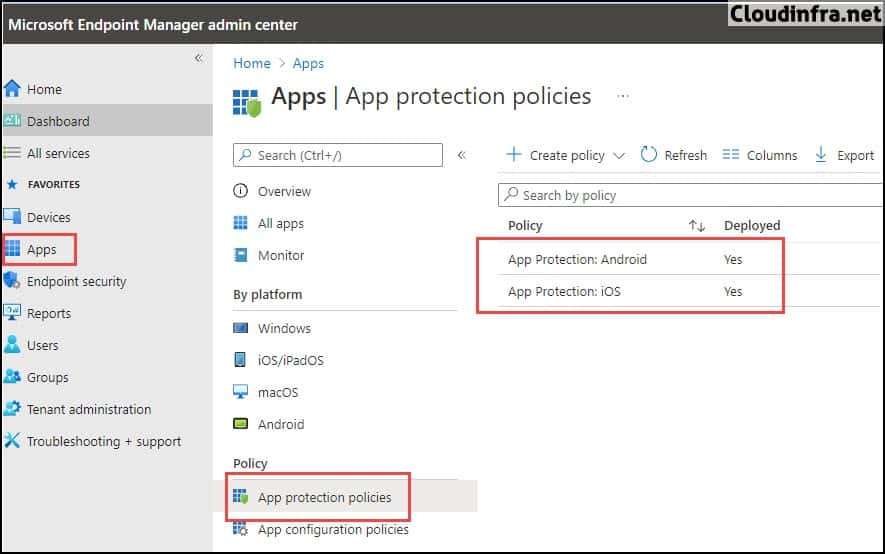
Task: Click the Favorites star icon
Action: click(12, 184)
